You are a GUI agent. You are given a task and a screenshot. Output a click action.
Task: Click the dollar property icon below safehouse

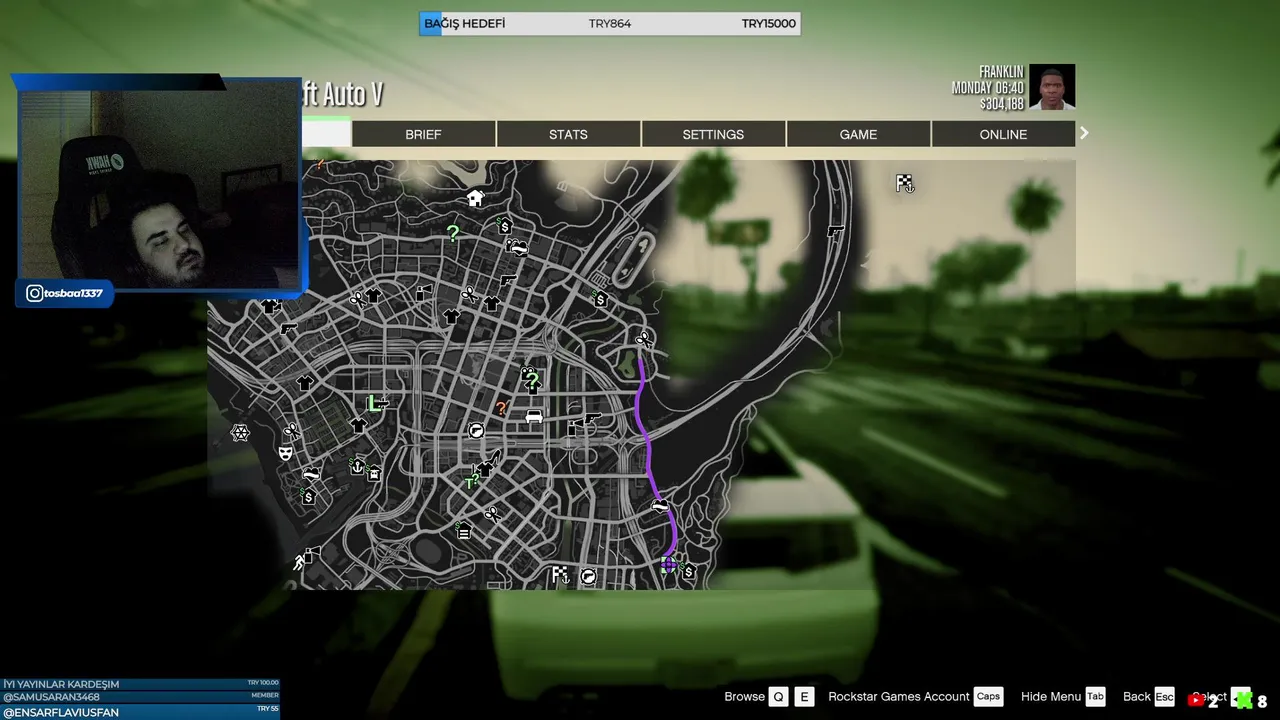point(505,226)
